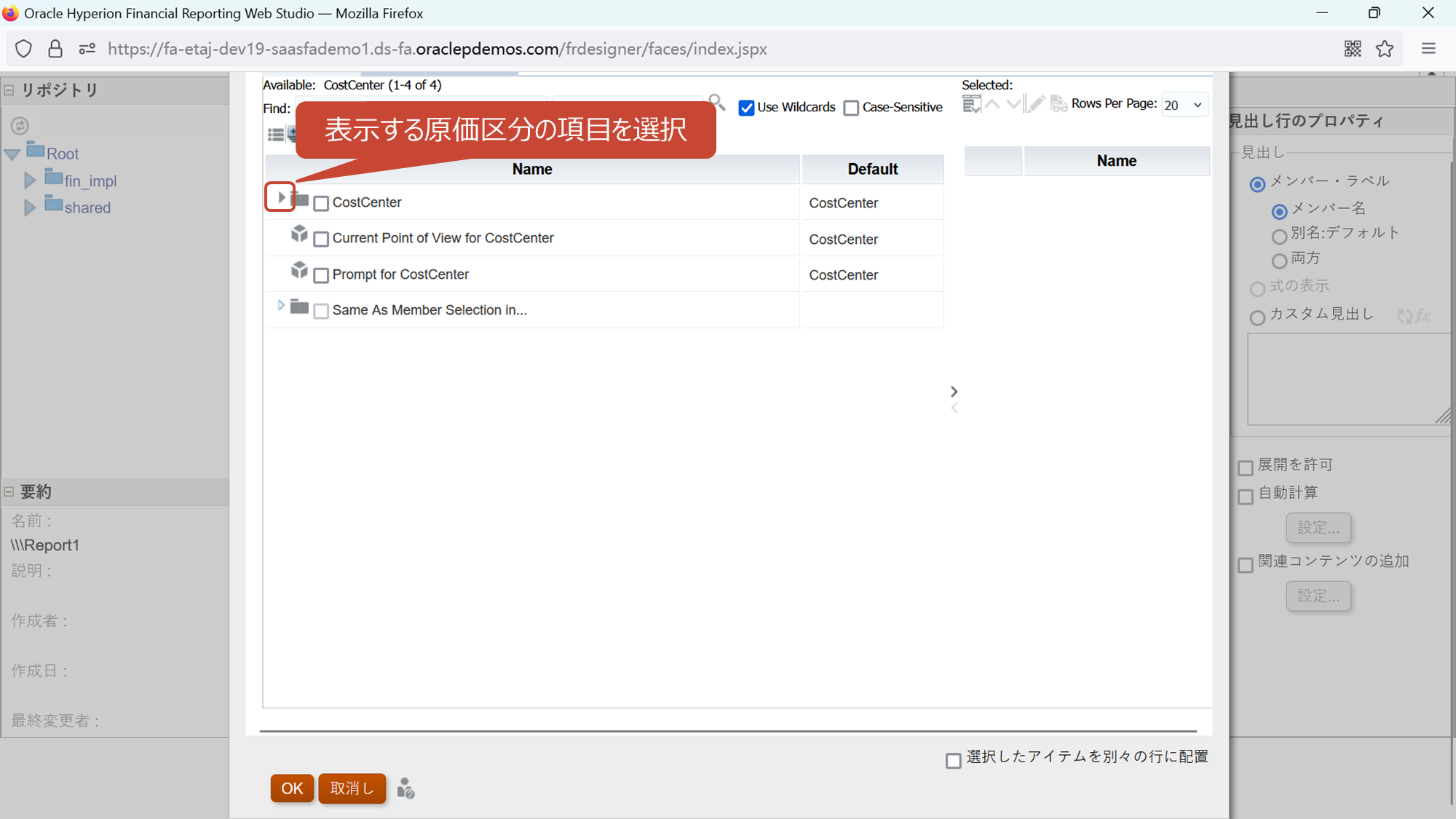Click the preview selected members binoculars icon

pyautogui.click(x=1059, y=104)
